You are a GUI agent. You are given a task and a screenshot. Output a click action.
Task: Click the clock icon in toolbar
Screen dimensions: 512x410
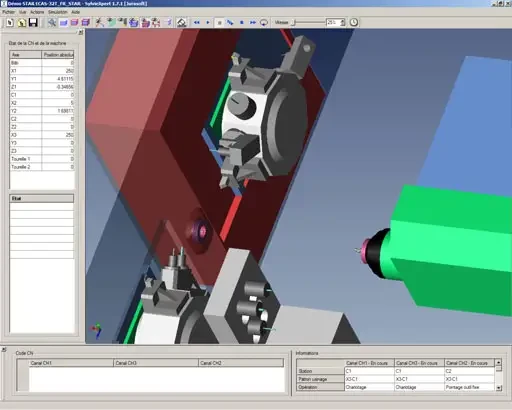(x=354, y=22)
